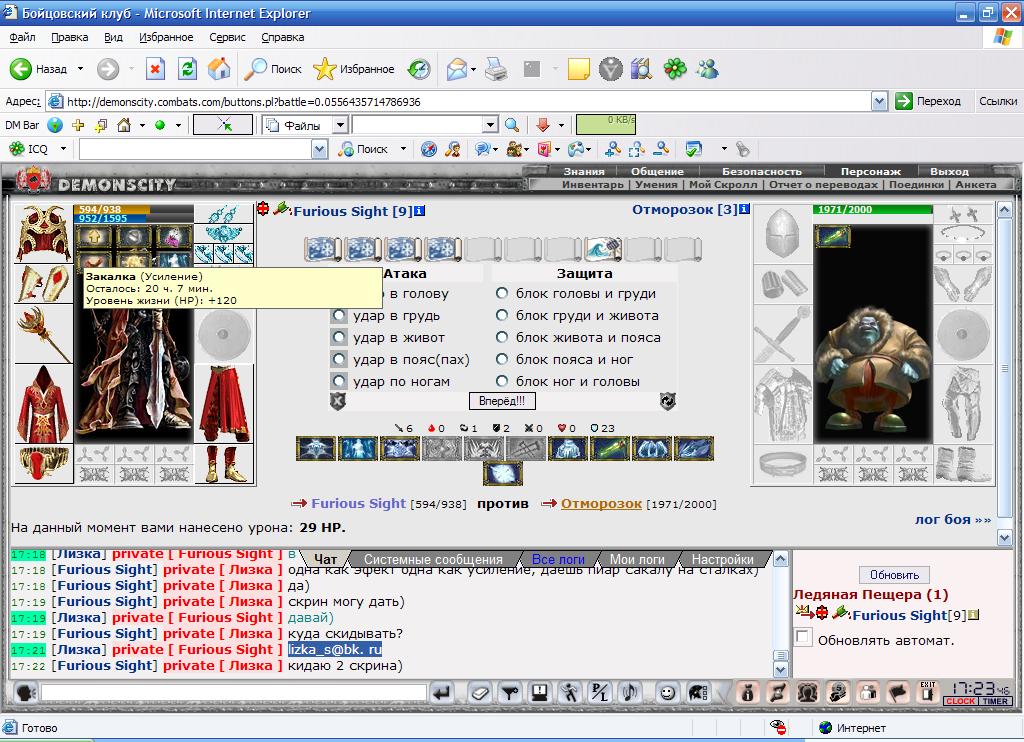Click the player's 594/938 health bar
The width and height of the screenshot is (1024, 742).
(x=133, y=209)
